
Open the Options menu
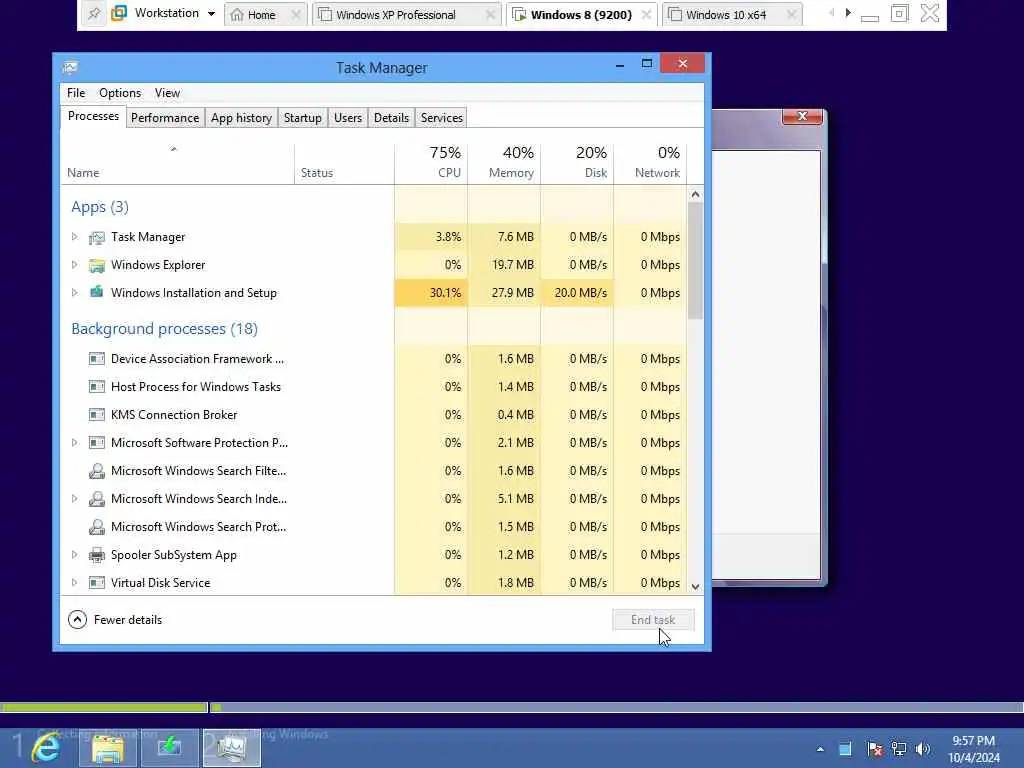[x=120, y=93]
